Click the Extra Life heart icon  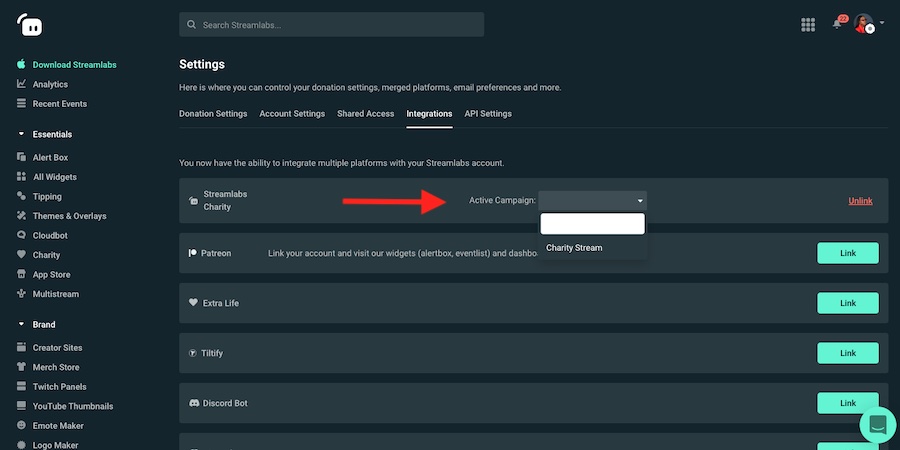point(193,302)
